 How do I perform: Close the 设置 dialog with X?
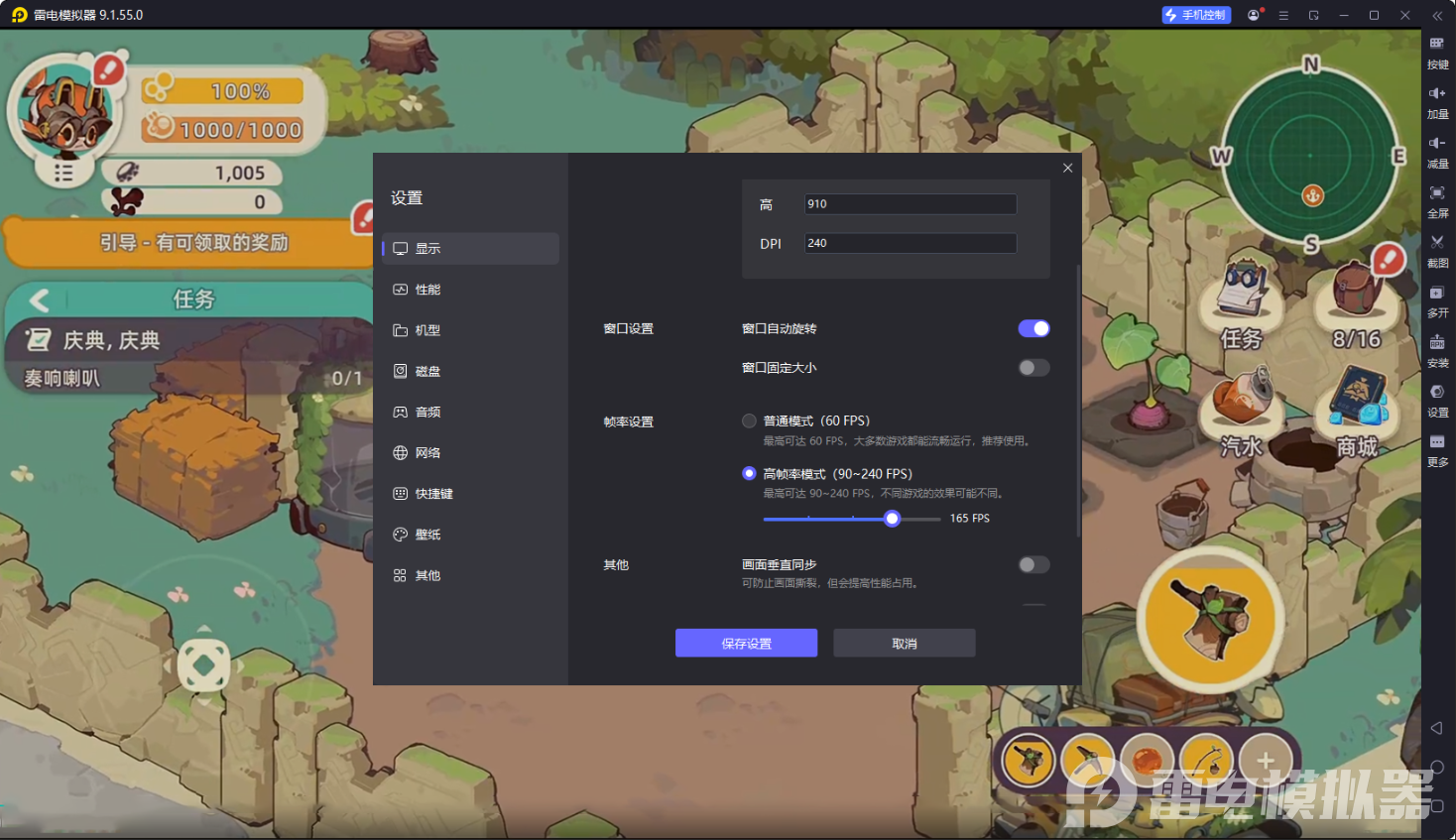1068,168
